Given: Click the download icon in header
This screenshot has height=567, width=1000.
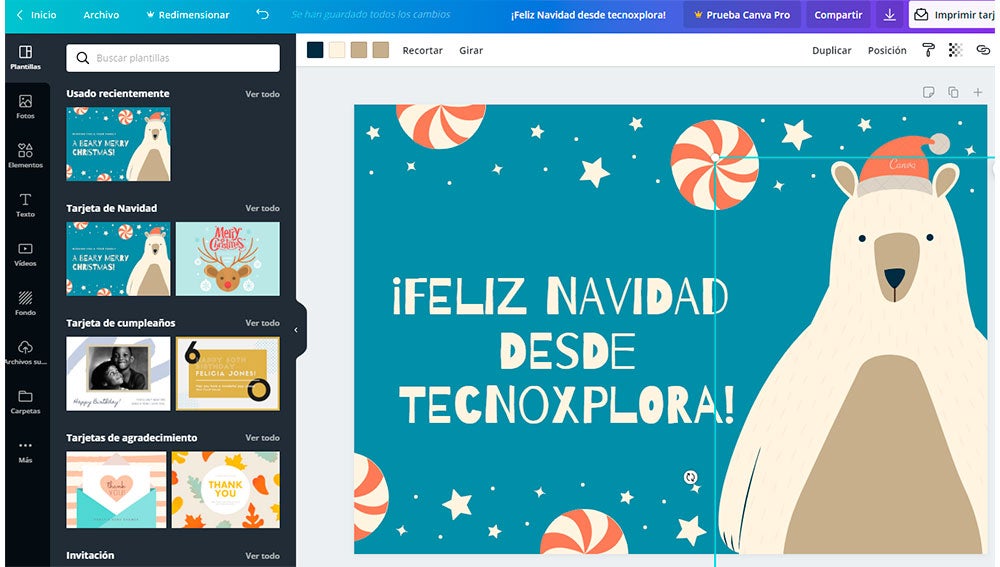Looking at the screenshot, I should [889, 15].
